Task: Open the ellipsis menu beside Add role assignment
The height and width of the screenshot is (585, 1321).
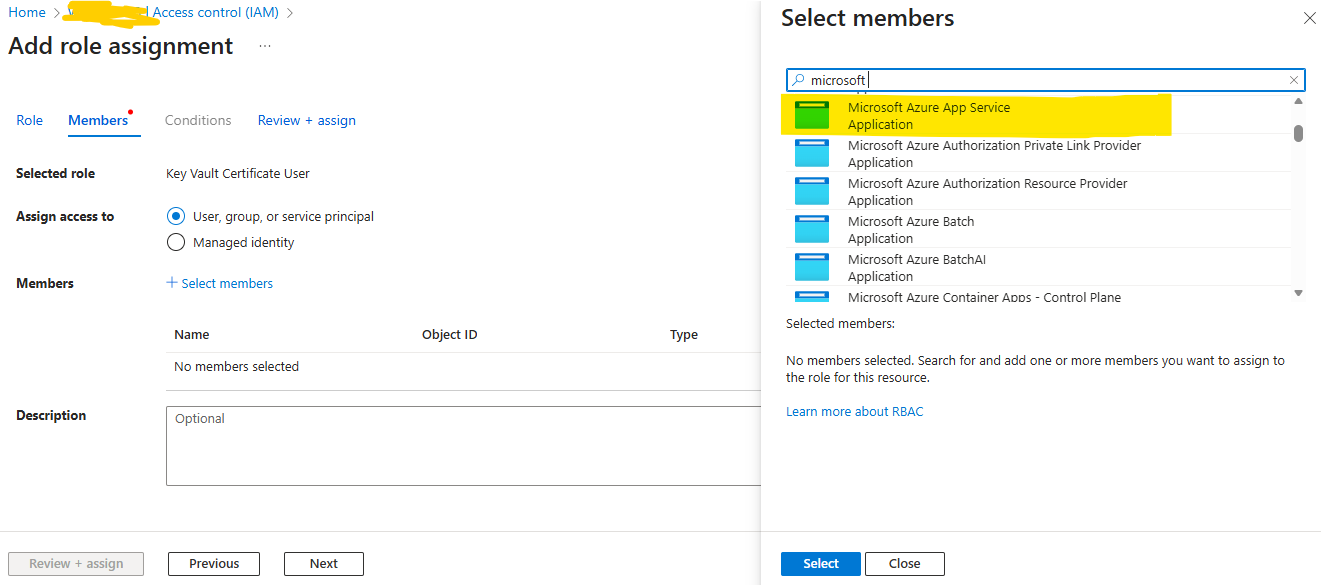Action: point(265,46)
